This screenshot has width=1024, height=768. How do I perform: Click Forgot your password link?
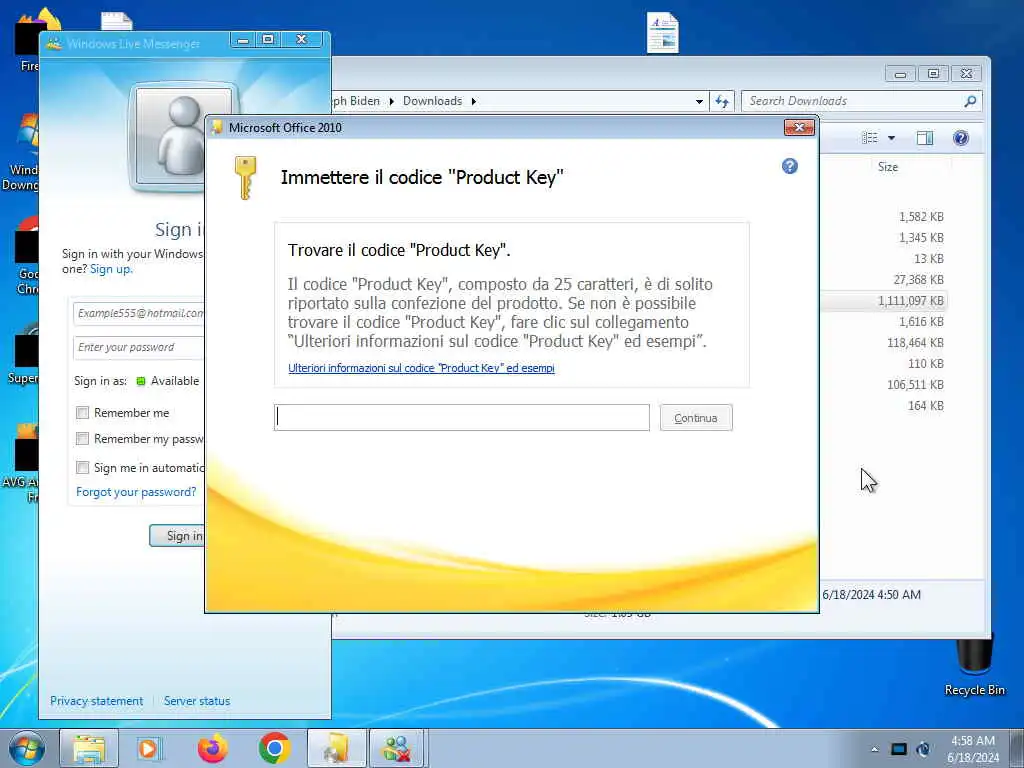[x=136, y=492]
